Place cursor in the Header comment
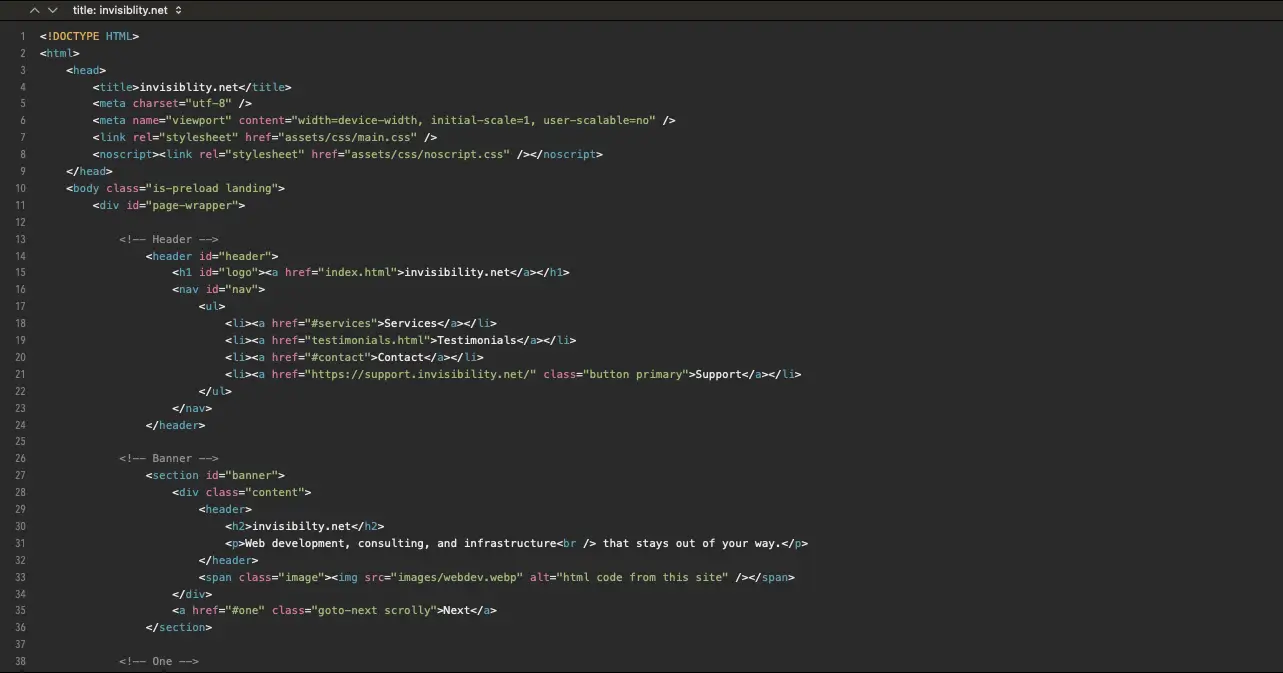This screenshot has width=1283, height=673. point(168,239)
